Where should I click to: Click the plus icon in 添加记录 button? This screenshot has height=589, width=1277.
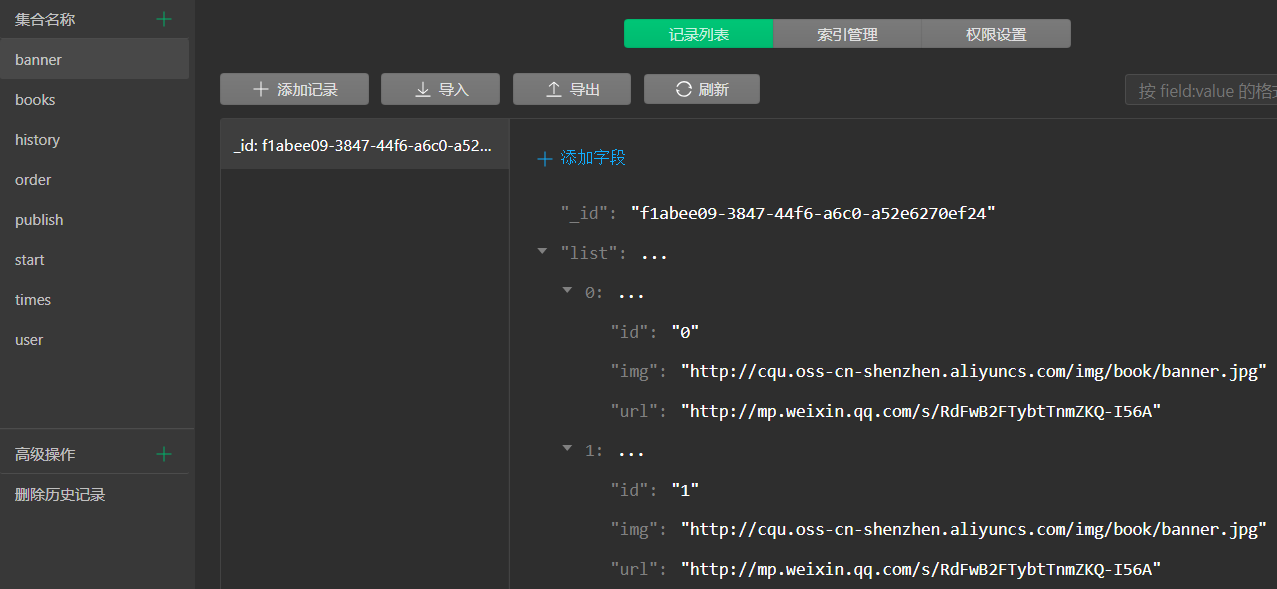[261, 89]
